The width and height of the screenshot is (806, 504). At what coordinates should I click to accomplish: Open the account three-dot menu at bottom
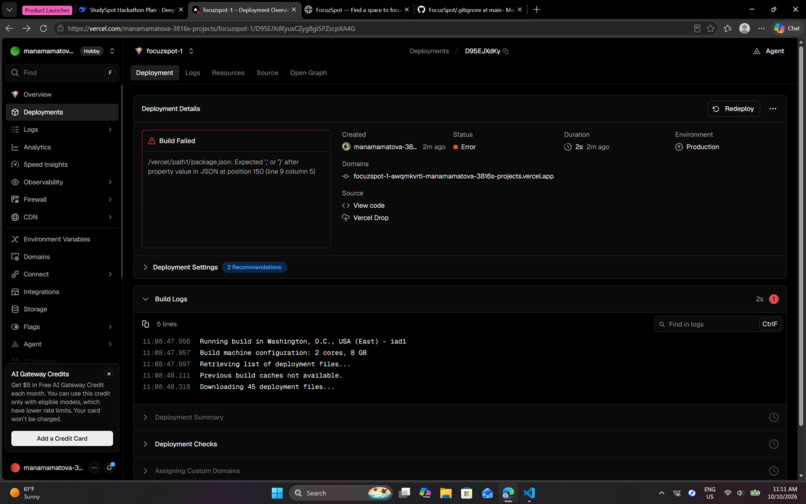click(94, 467)
